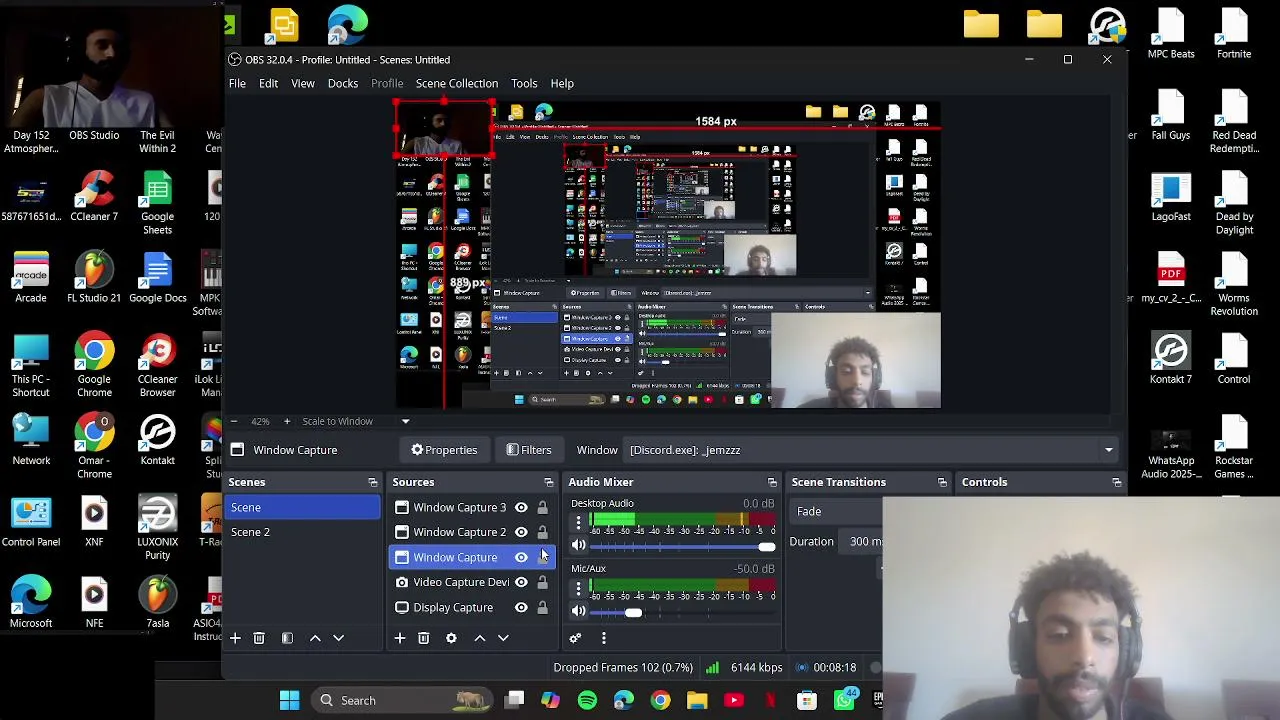Image resolution: width=1280 pixels, height=720 pixels.
Task: Open preview scaling dropdown arrow
Action: click(x=405, y=421)
